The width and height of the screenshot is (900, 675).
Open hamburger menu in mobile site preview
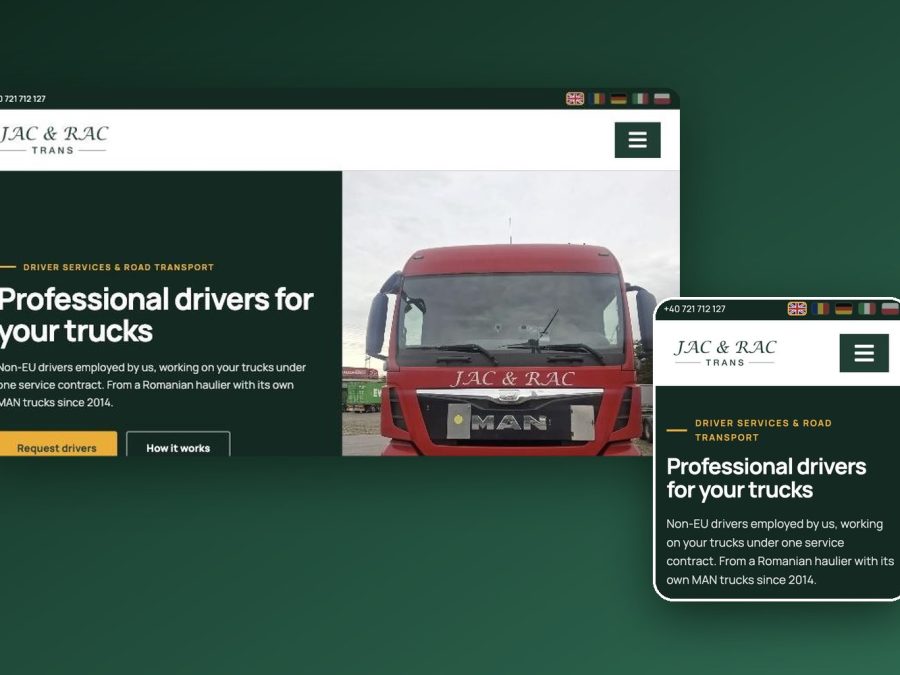[864, 353]
